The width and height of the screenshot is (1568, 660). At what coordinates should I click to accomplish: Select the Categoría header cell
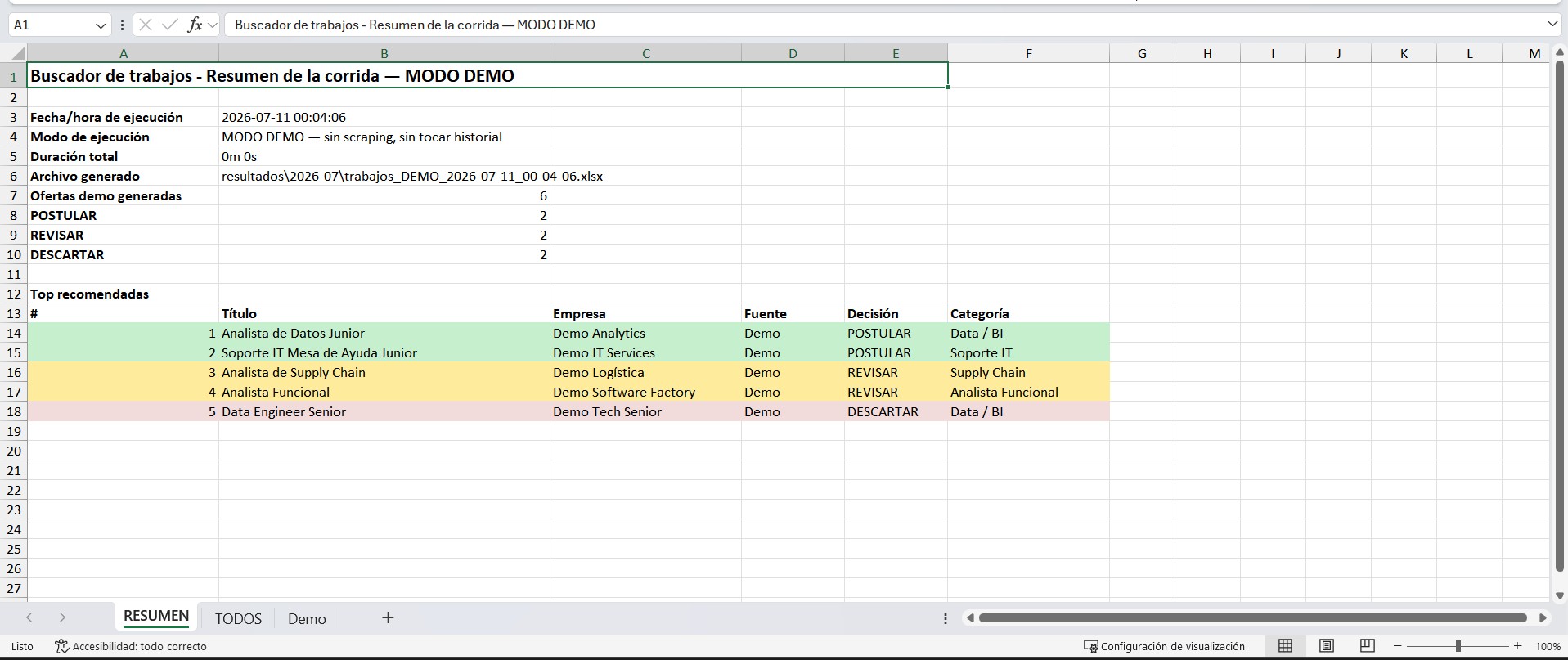tap(1028, 313)
